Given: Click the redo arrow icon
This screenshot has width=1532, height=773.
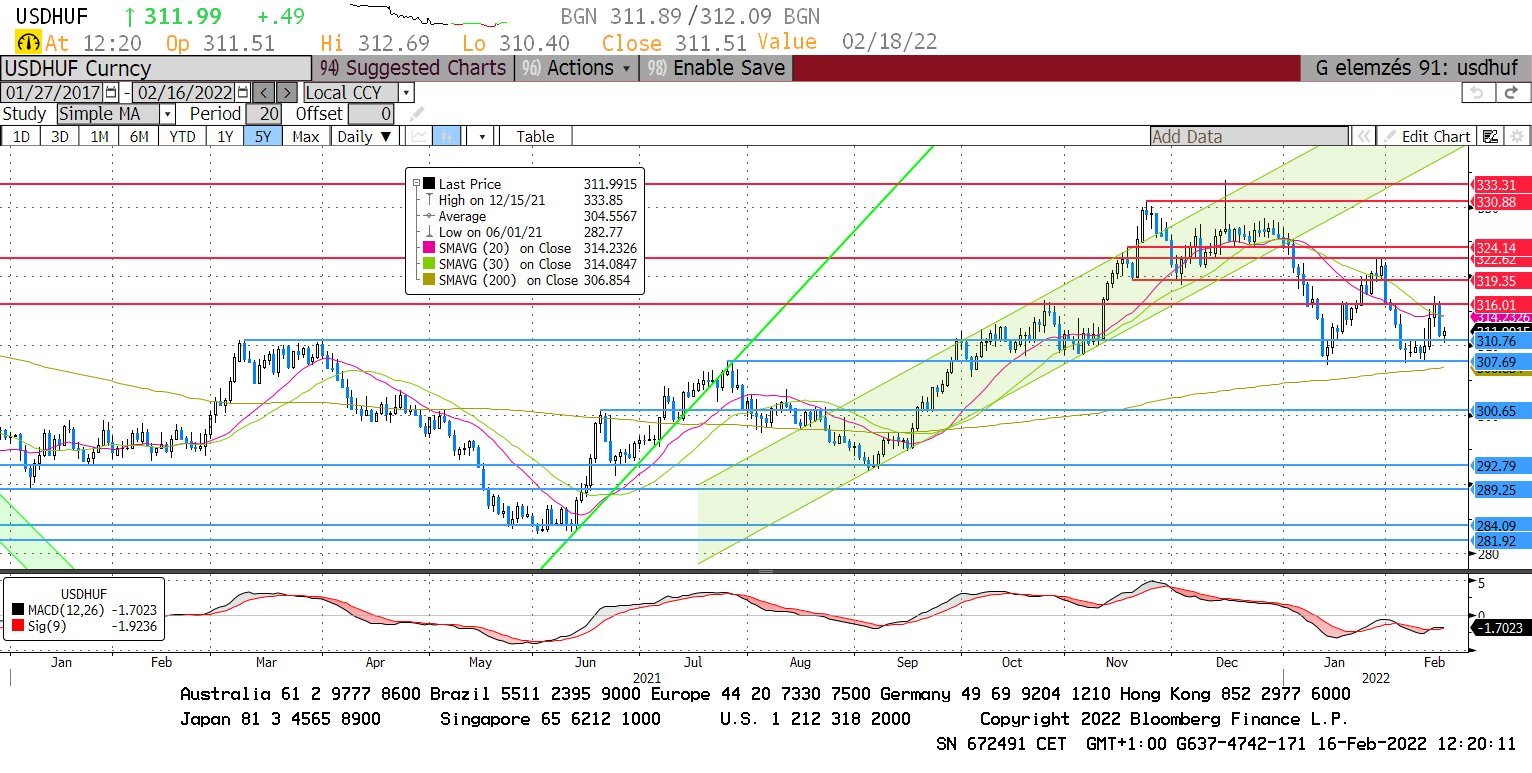Looking at the screenshot, I should pyautogui.click(x=1512, y=92).
